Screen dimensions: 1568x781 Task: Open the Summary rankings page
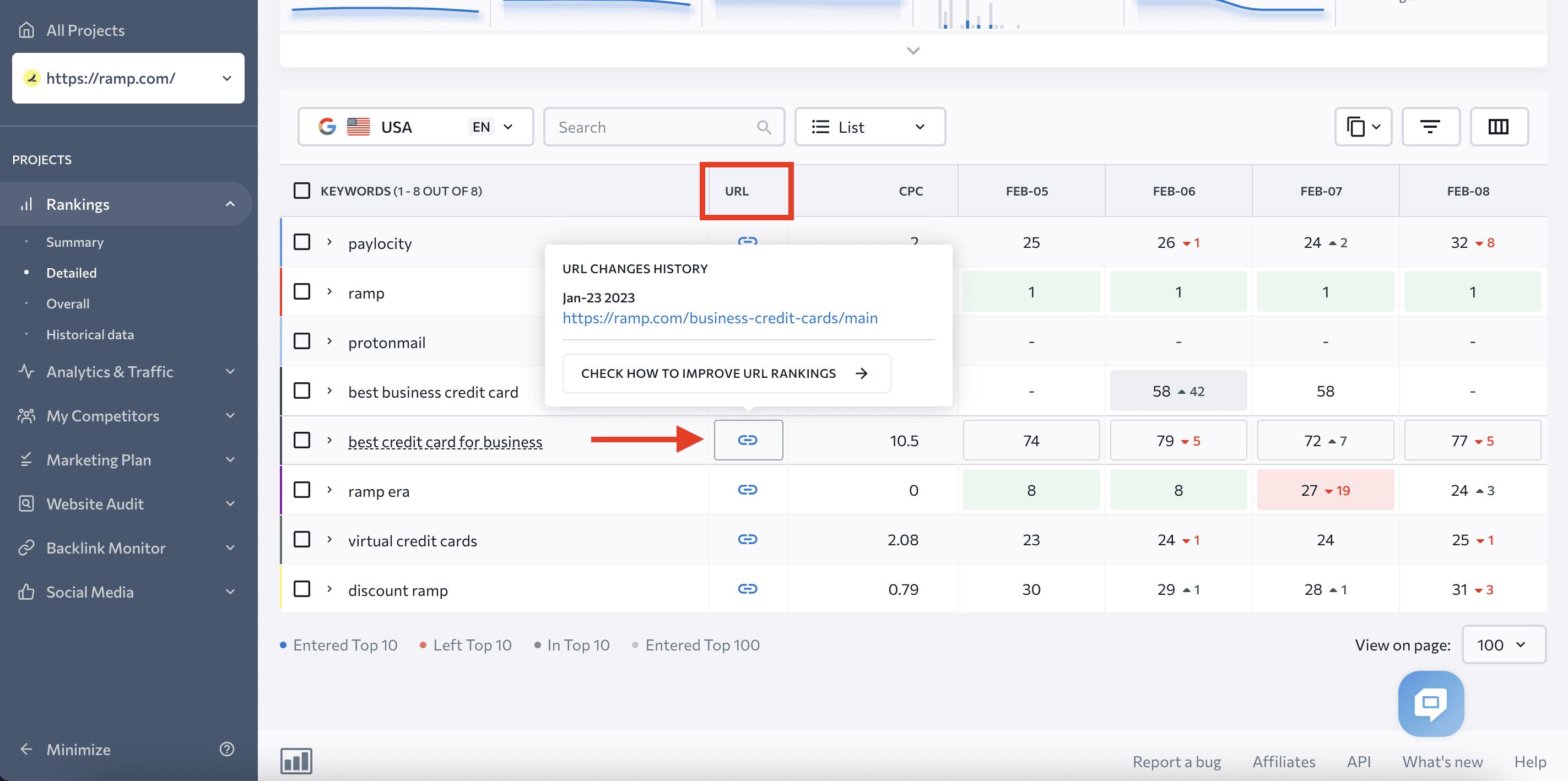75,242
